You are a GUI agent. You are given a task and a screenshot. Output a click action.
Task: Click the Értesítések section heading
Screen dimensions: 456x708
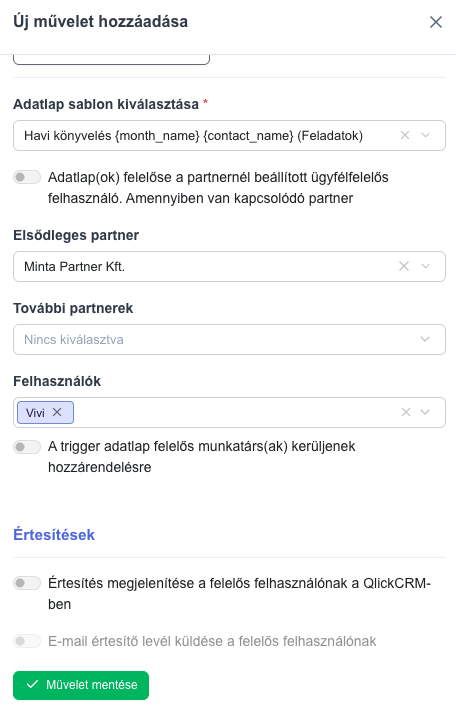(x=54, y=535)
